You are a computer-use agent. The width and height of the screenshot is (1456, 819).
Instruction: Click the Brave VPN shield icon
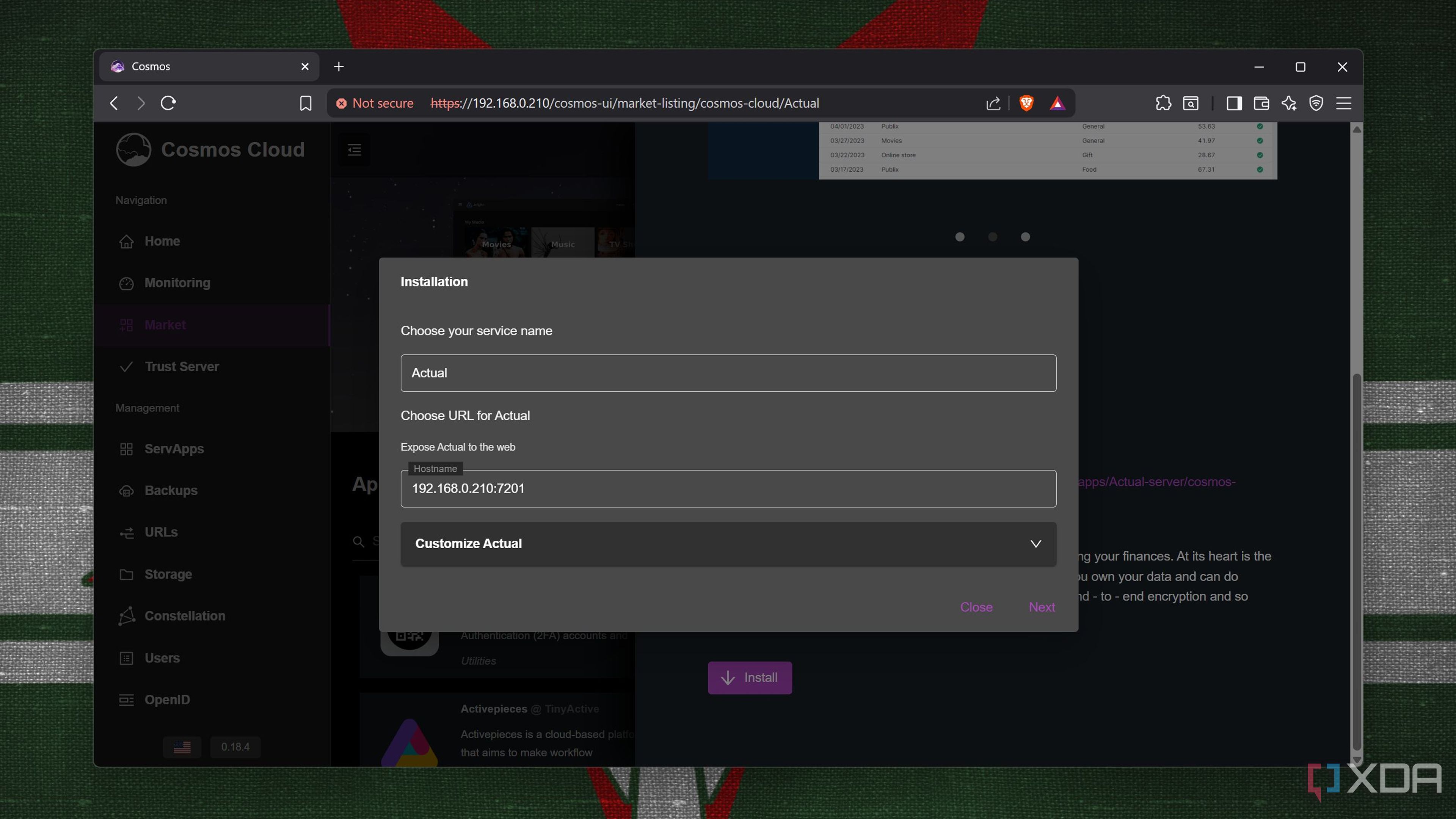[1316, 104]
